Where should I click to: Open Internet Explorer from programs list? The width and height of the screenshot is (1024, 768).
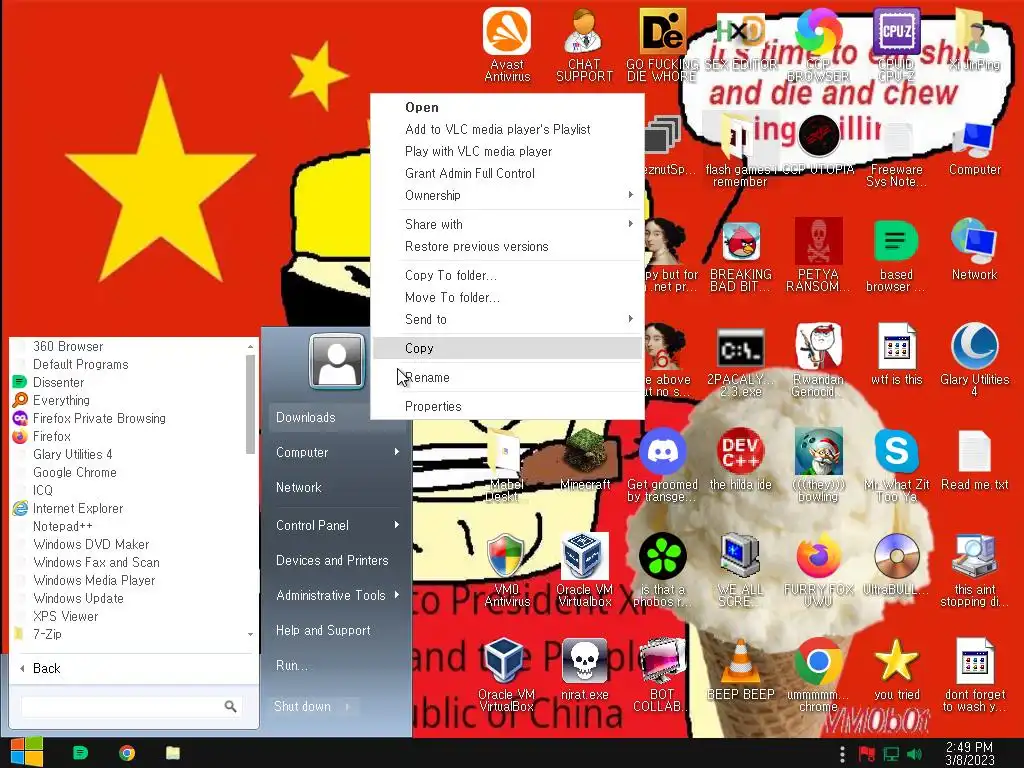(78, 508)
